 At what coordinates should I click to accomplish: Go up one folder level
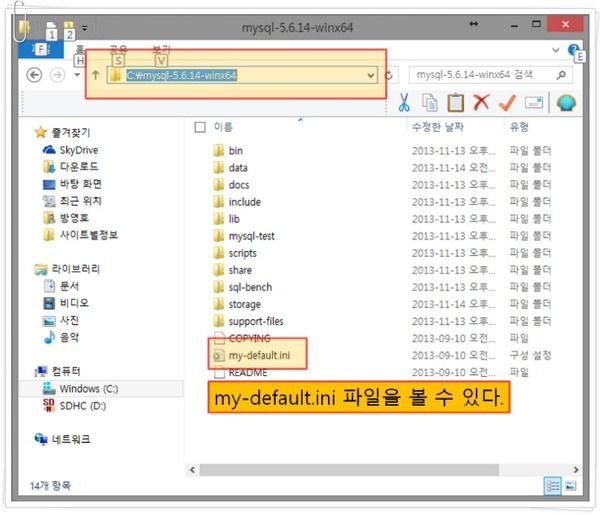tap(95, 75)
